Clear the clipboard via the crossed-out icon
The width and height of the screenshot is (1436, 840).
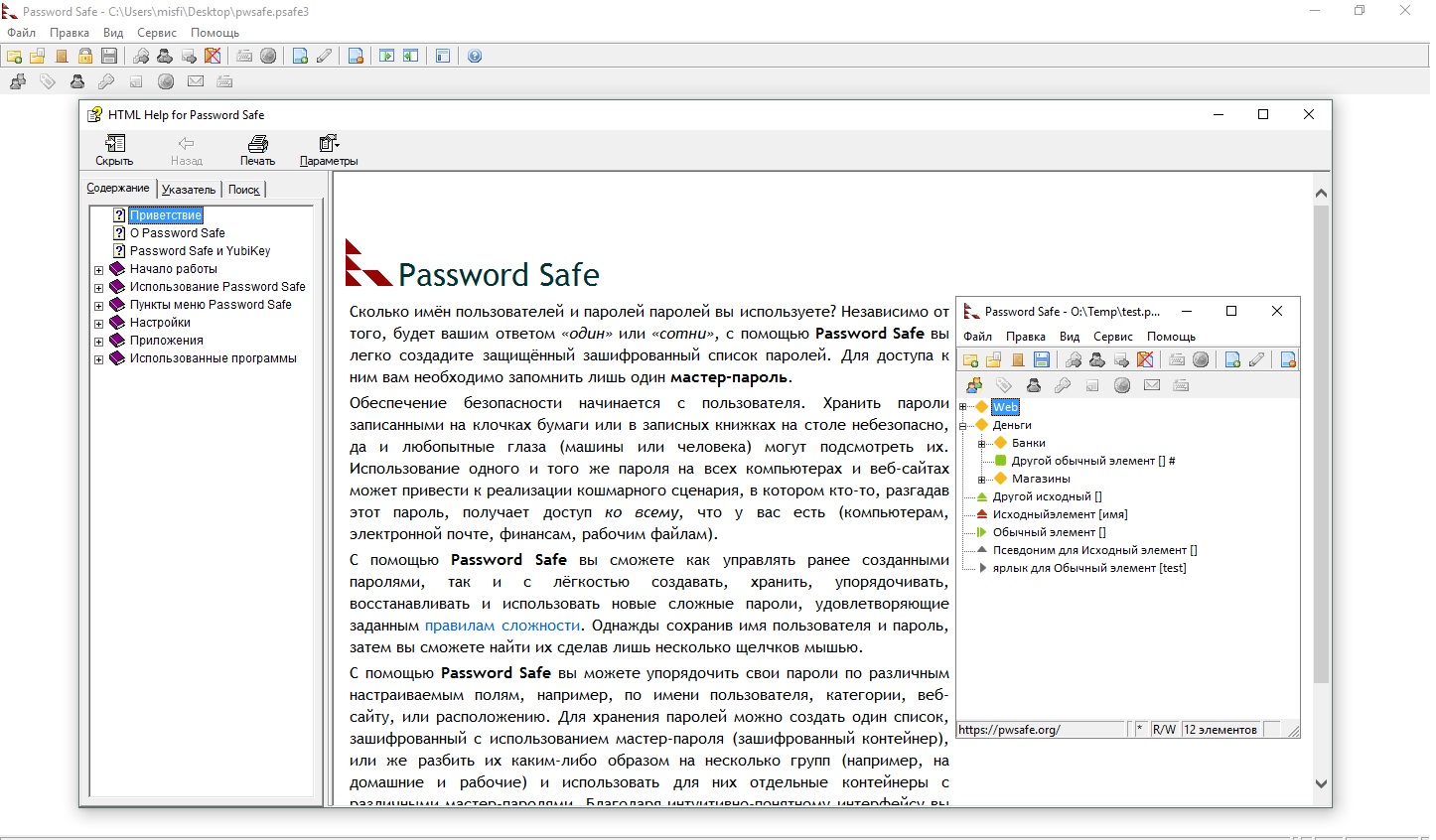(213, 57)
